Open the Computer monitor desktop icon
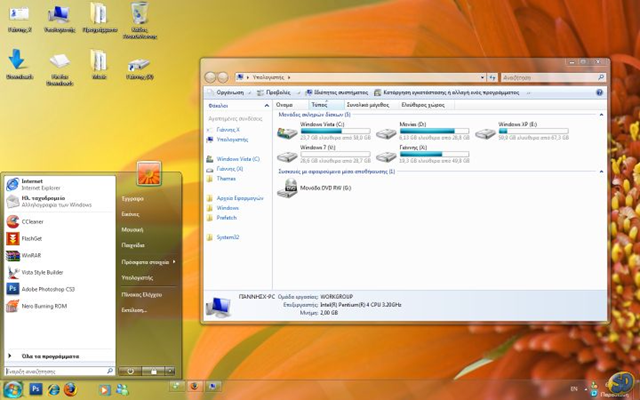This screenshot has width=640, height=400. (x=60, y=19)
